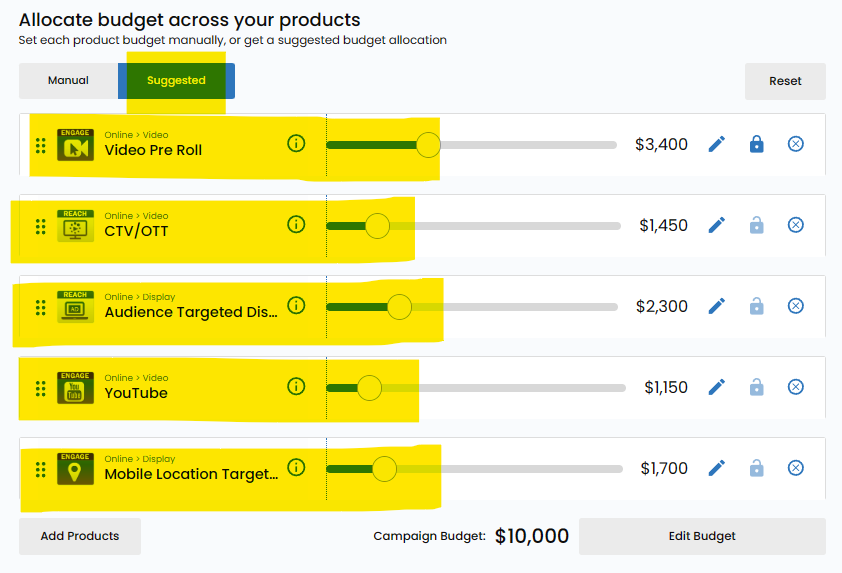Click the Video Pre Roll product thumbnail icon
The image size is (842, 573).
coord(75,145)
